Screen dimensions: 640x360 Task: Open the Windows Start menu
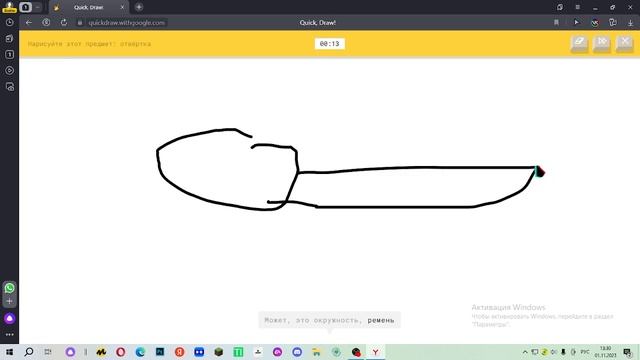coord(9,352)
